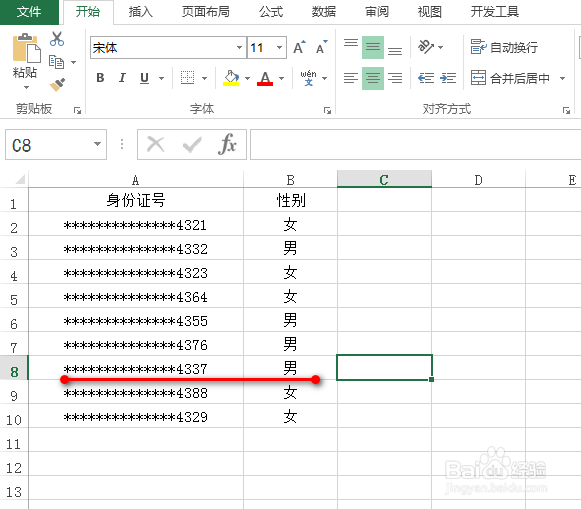Open borders dropdown arrow
Image resolution: width=581 pixels, height=509 pixels.
[x=205, y=78]
